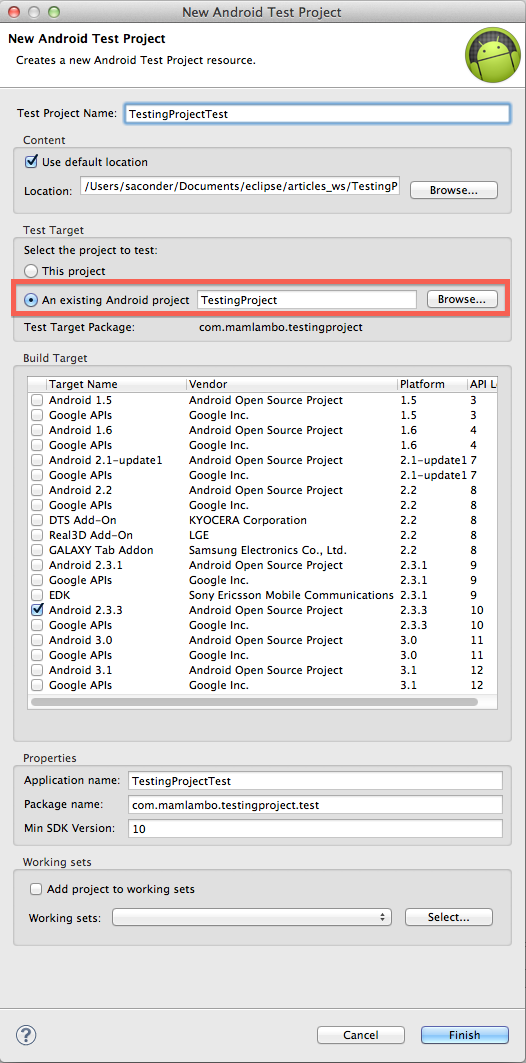526x1063 pixels.
Task: Enable Add project to working sets
Action: 35,889
